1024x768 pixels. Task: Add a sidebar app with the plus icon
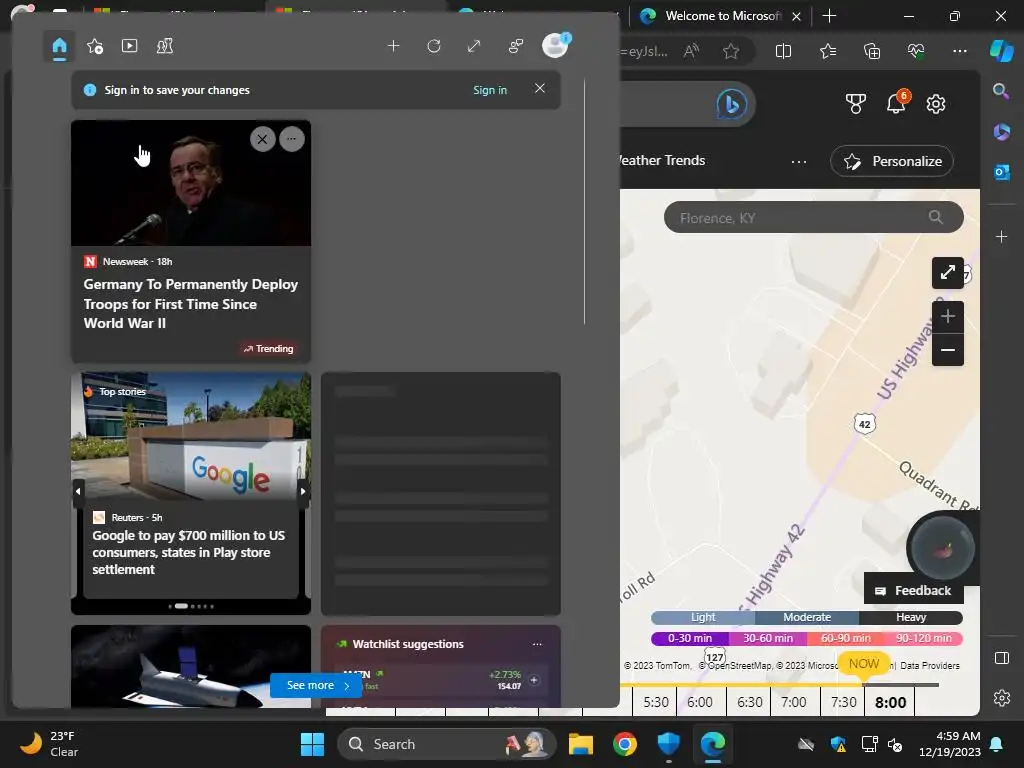(1001, 236)
